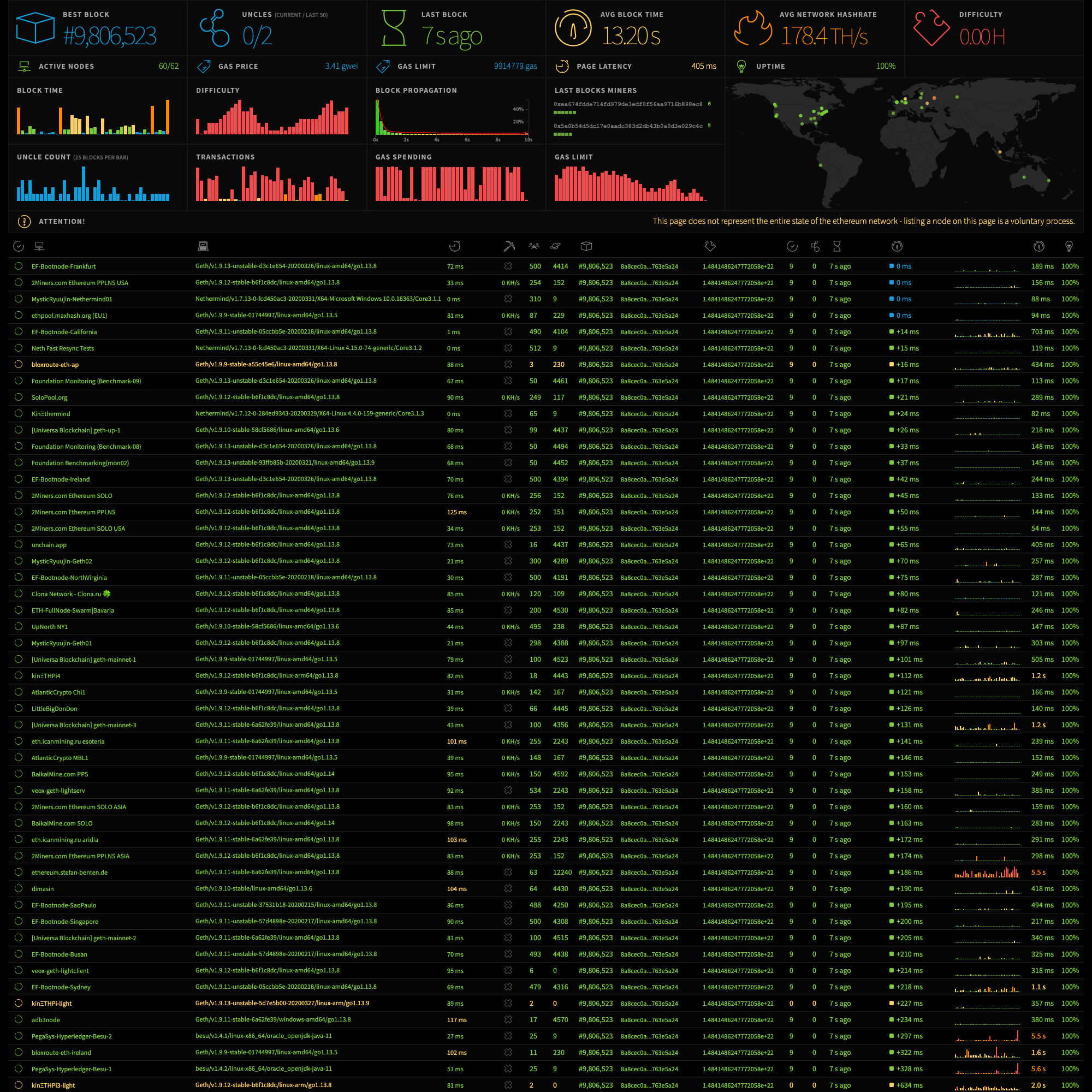Pin the EF-Bootnode-Frankfurt node row

tap(19, 266)
